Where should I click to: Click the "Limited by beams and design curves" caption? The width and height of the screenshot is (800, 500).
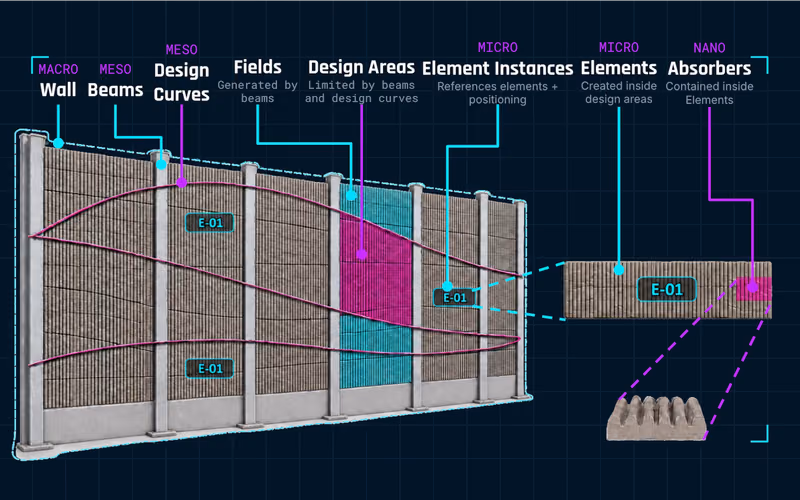(x=362, y=92)
